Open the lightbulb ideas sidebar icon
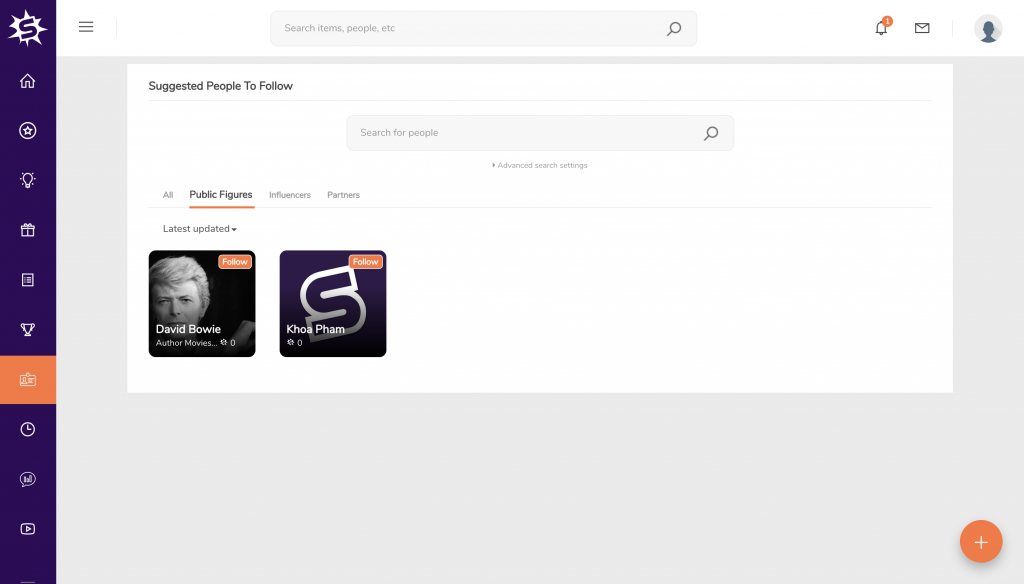 [x=27, y=180]
